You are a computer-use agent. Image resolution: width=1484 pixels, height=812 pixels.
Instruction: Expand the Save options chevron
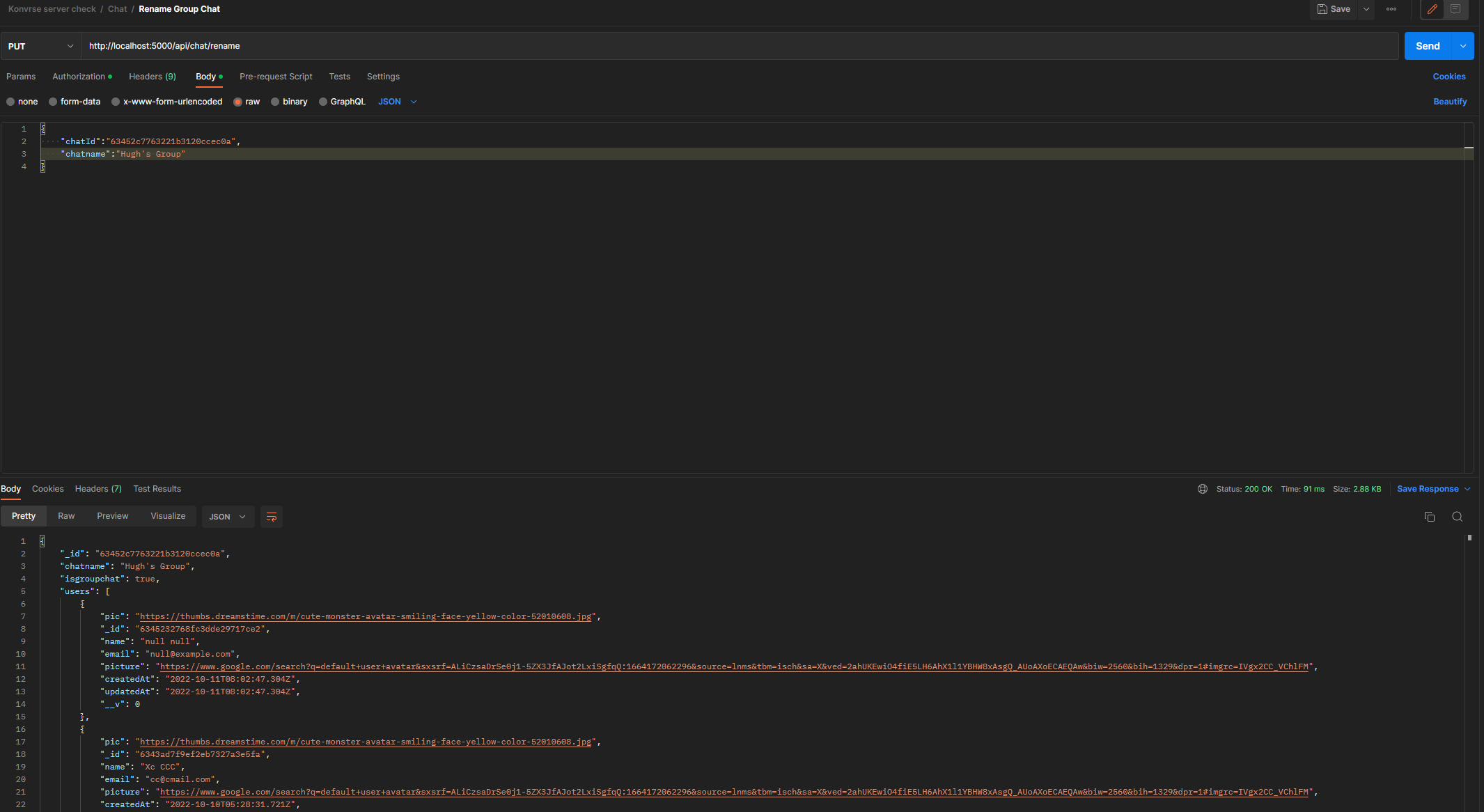[x=1366, y=9]
